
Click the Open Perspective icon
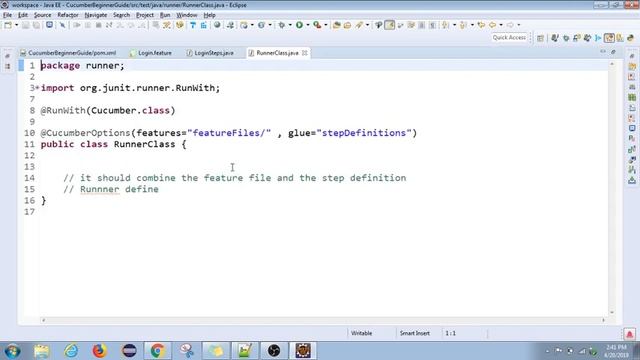pos(540,38)
